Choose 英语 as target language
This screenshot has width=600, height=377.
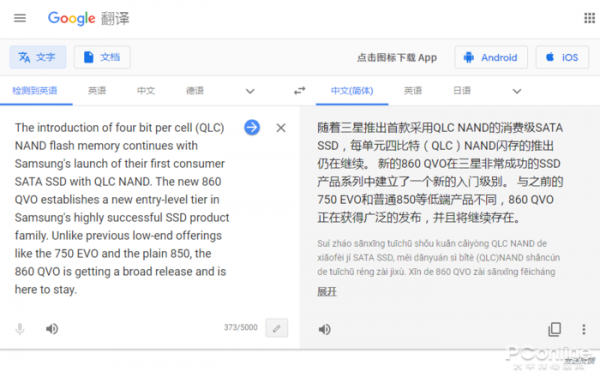(x=413, y=91)
